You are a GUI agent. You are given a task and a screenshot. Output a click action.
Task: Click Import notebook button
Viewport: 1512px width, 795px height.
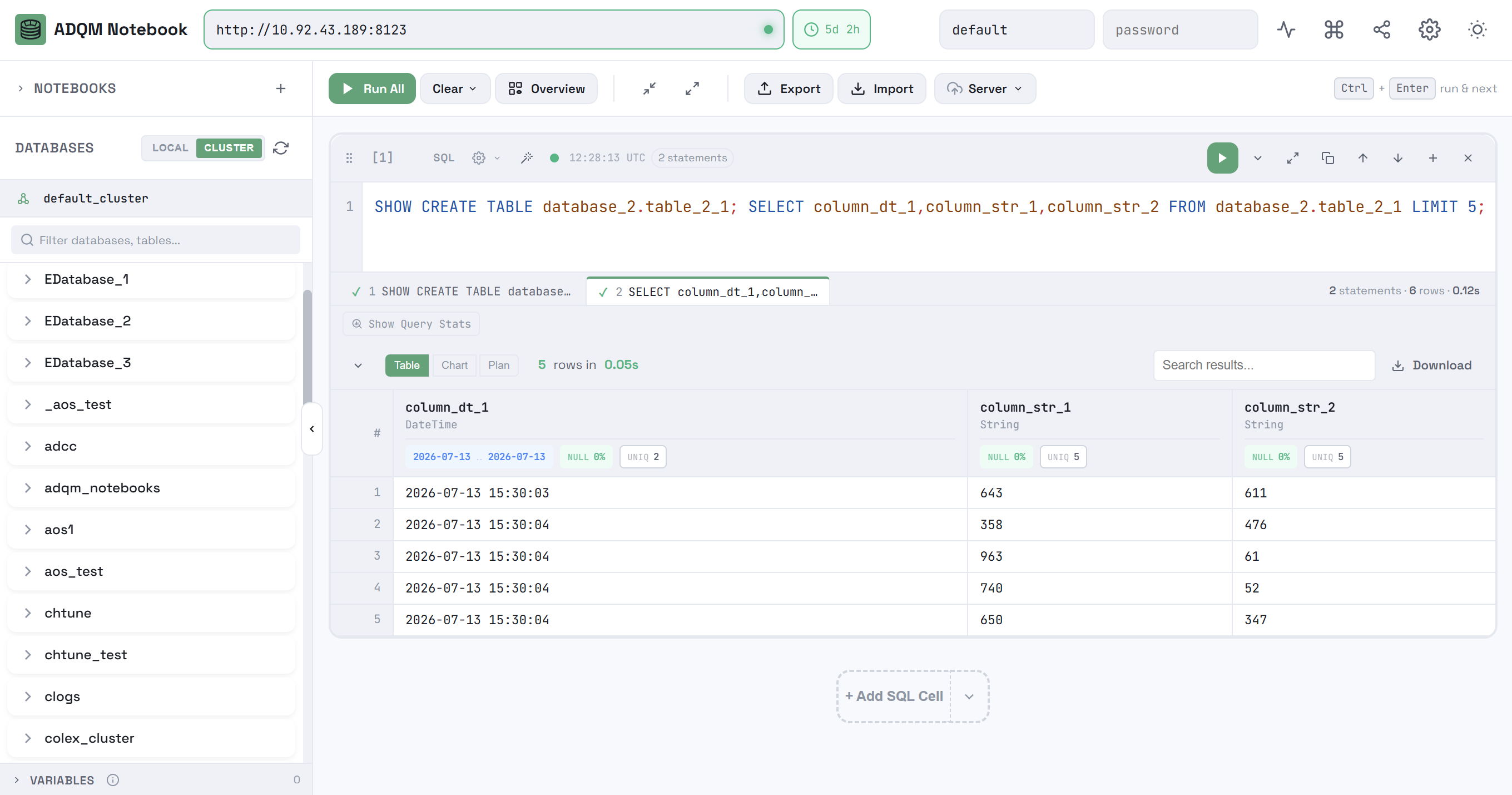click(881, 88)
